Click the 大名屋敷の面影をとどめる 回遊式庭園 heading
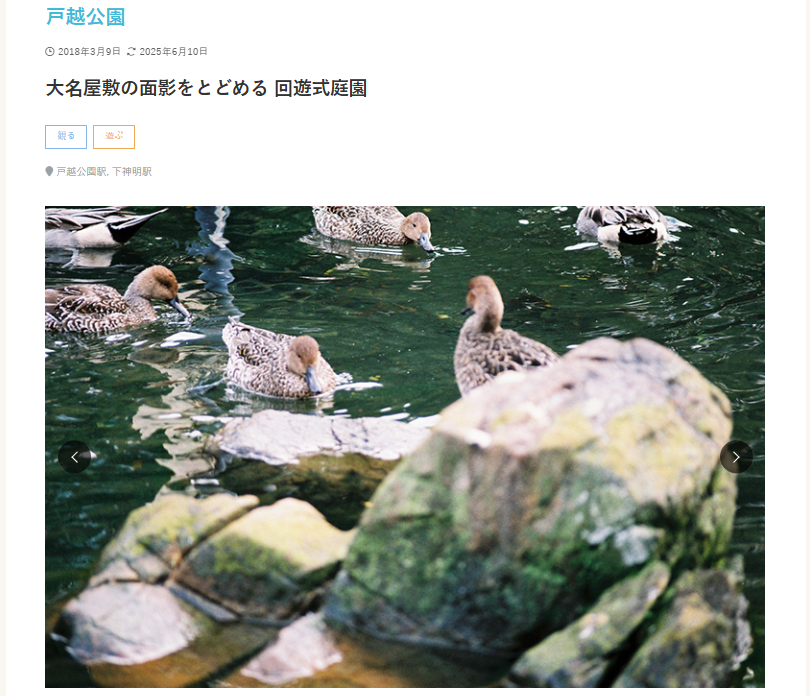The width and height of the screenshot is (810, 696). [x=206, y=88]
